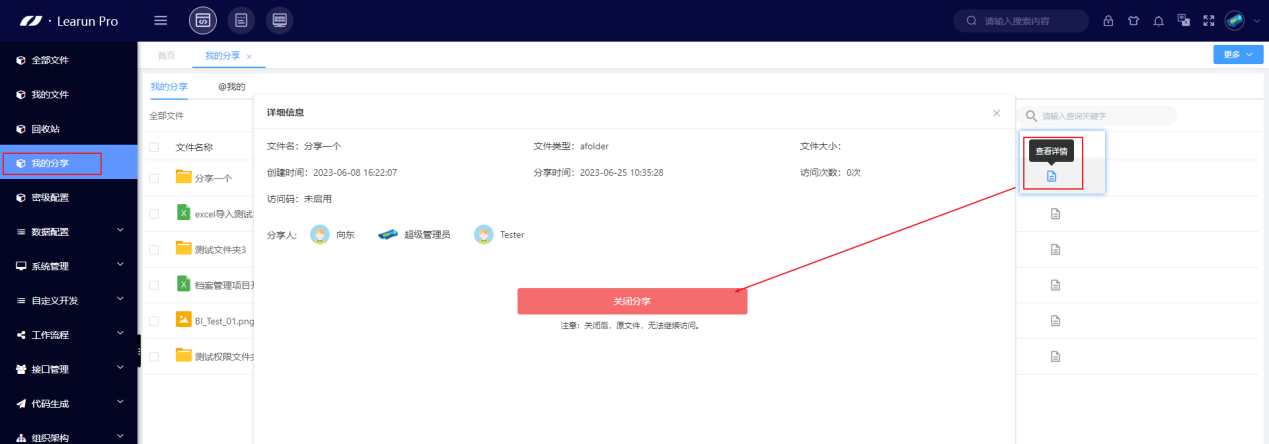The height and width of the screenshot is (444, 1269).
Task: Expand 自定义开发 menu
Action: 69,300
